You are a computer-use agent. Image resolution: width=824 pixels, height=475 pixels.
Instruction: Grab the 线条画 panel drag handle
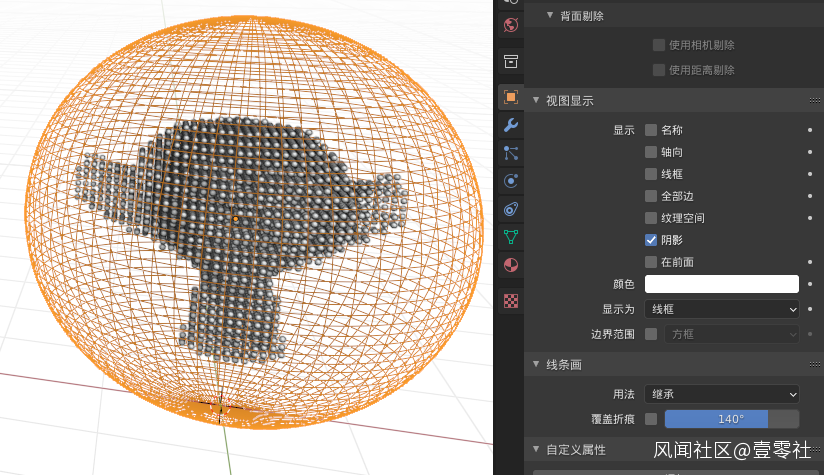pos(815,364)
